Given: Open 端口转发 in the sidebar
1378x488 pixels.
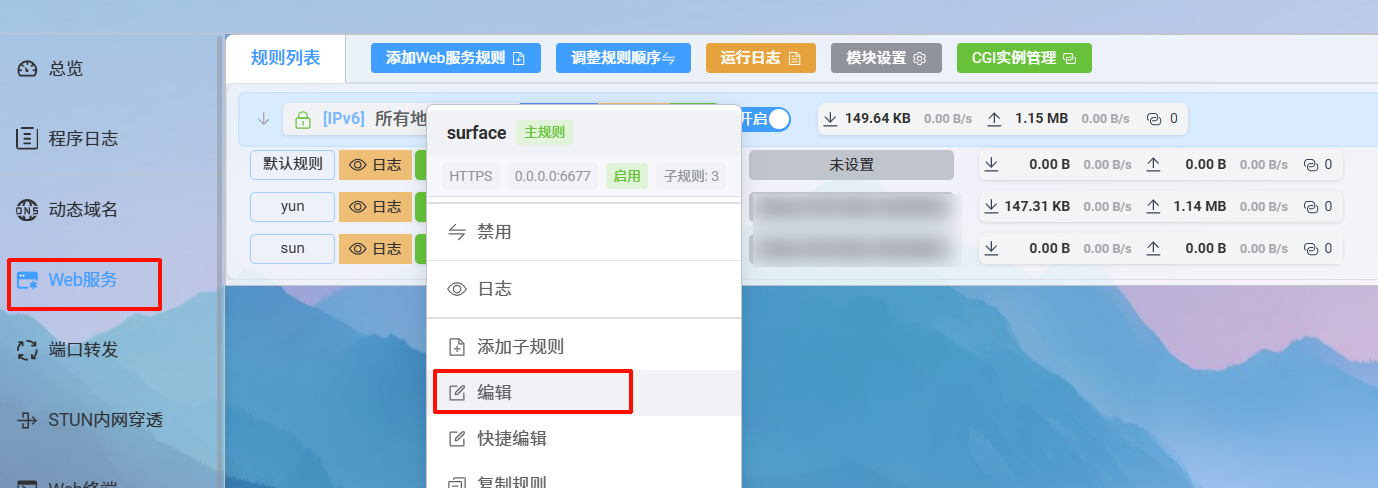Looking at the screenshot, I should (x=67, y=350).
